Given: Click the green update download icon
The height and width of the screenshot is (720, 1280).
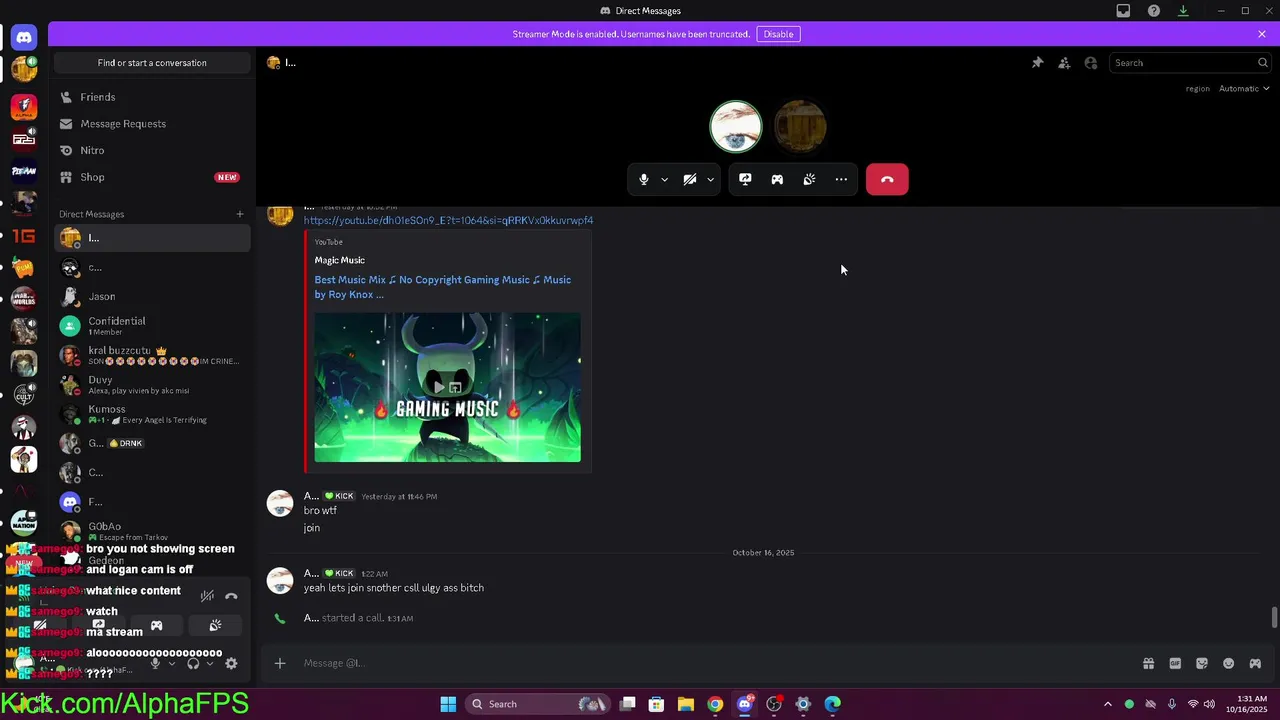Looking at the screenshot, I should point(1183,11).
